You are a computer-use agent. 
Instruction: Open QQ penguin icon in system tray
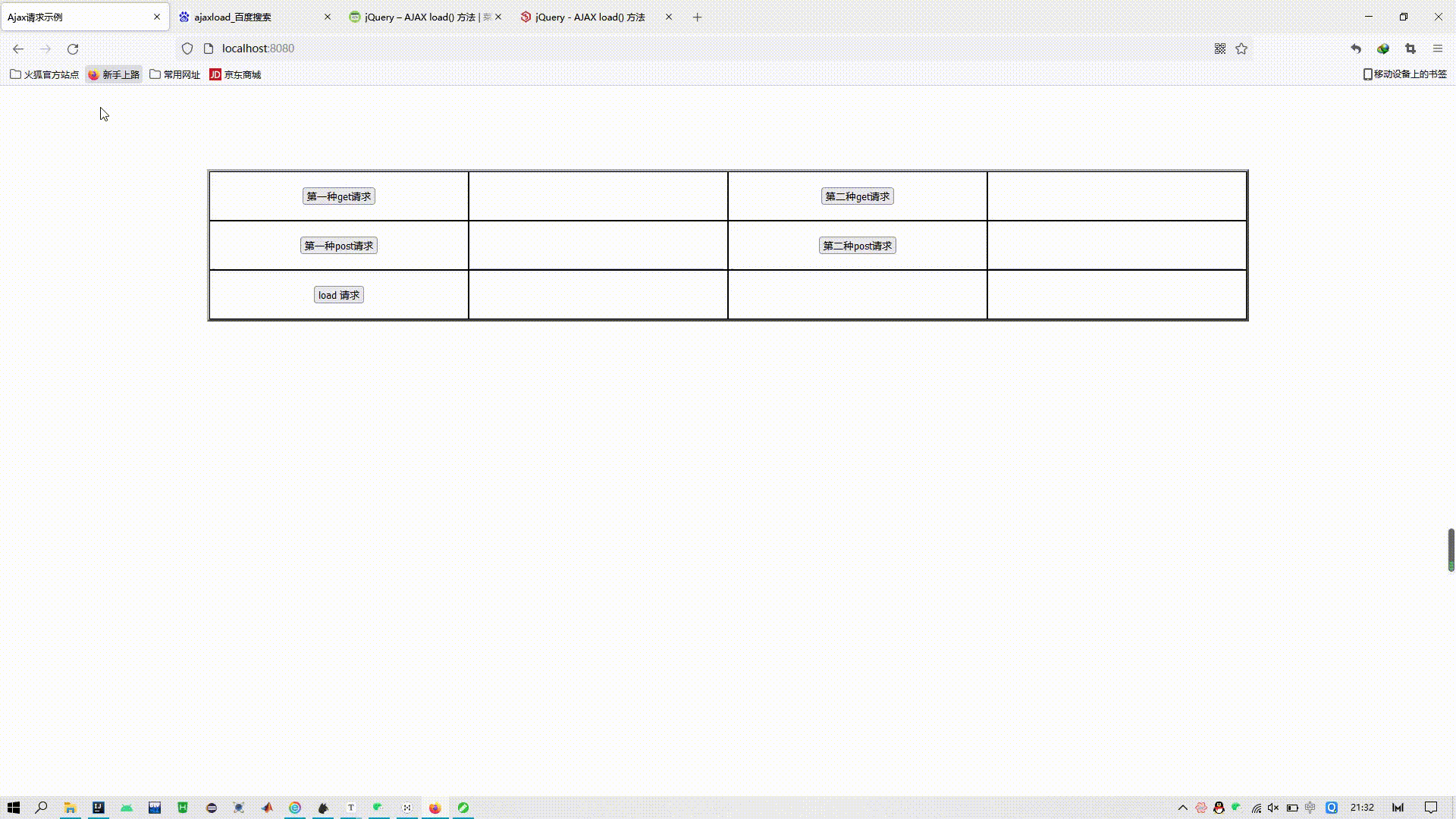1219,808
